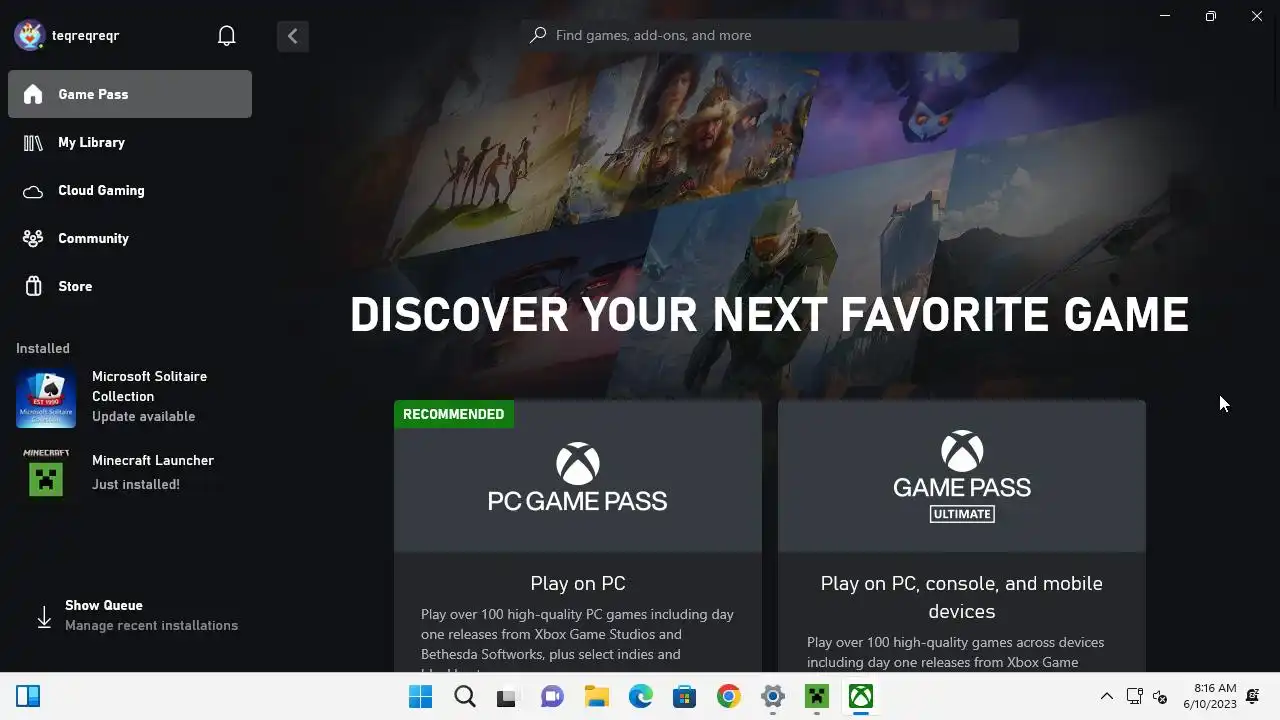Click the My Library books icon
1280x720 pixels.
pos(33,142)
